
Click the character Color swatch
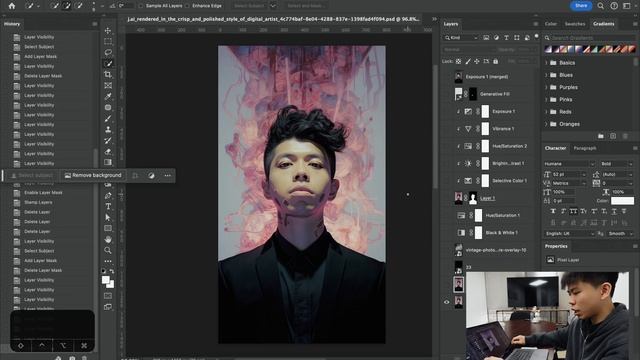click(622, 200)
